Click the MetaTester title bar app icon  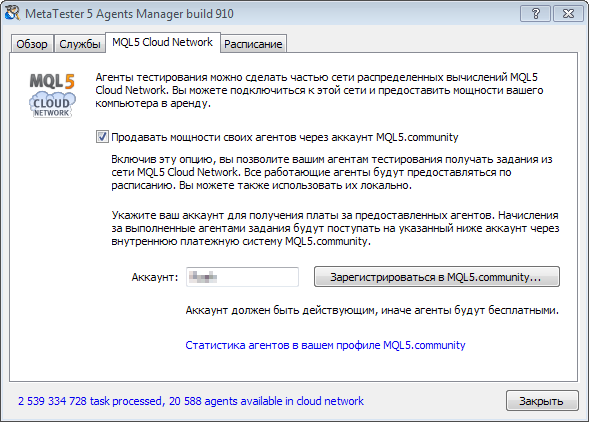(x=12, y=13)
